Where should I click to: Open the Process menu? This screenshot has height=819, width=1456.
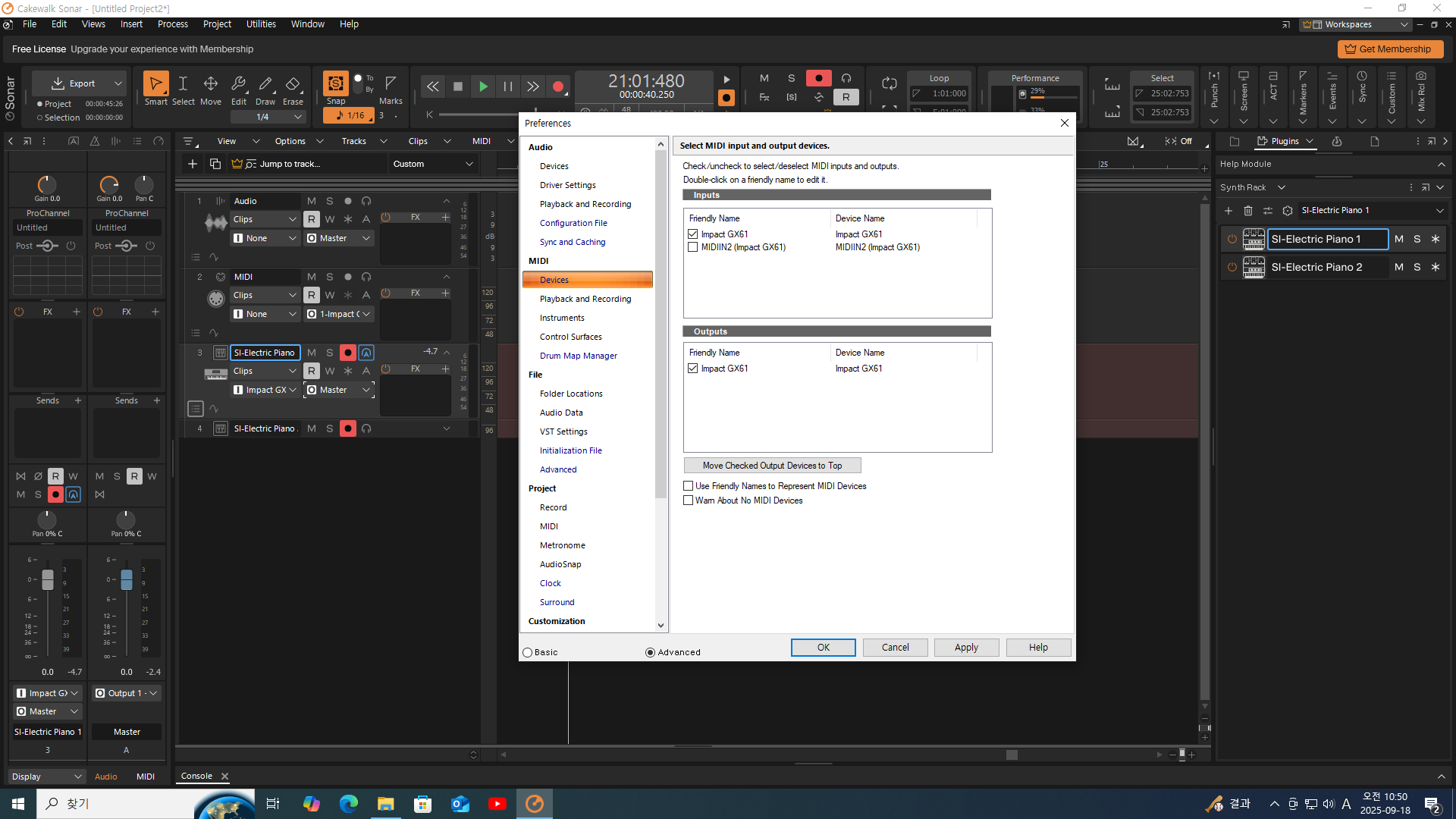pyautogui.click(x=173, y=24)
